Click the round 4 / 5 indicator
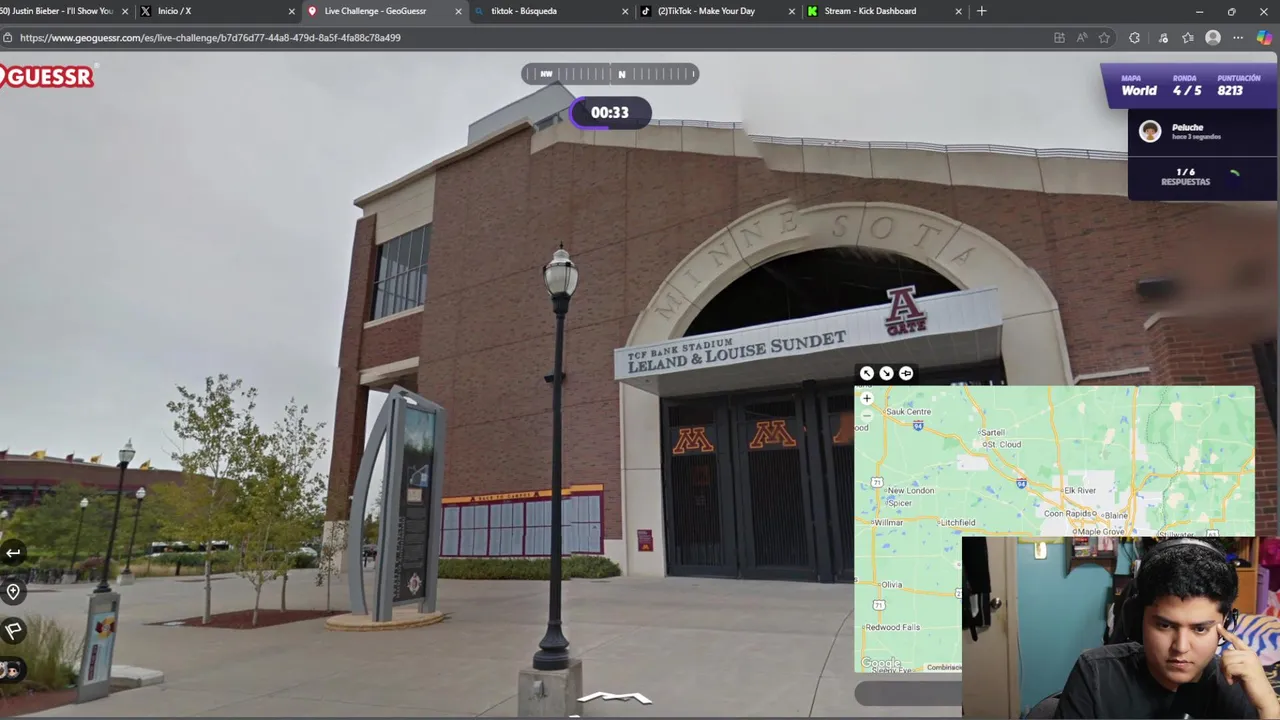The height and width of the screenshot is (720, 1280). coord(1187,91)
